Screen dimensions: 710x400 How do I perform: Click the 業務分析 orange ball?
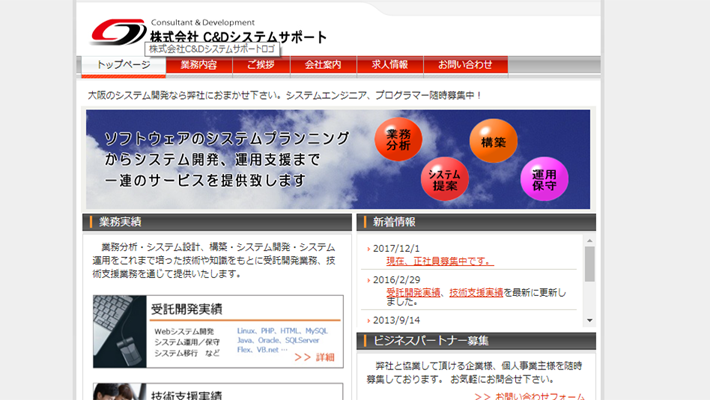(x=398, y=140)
